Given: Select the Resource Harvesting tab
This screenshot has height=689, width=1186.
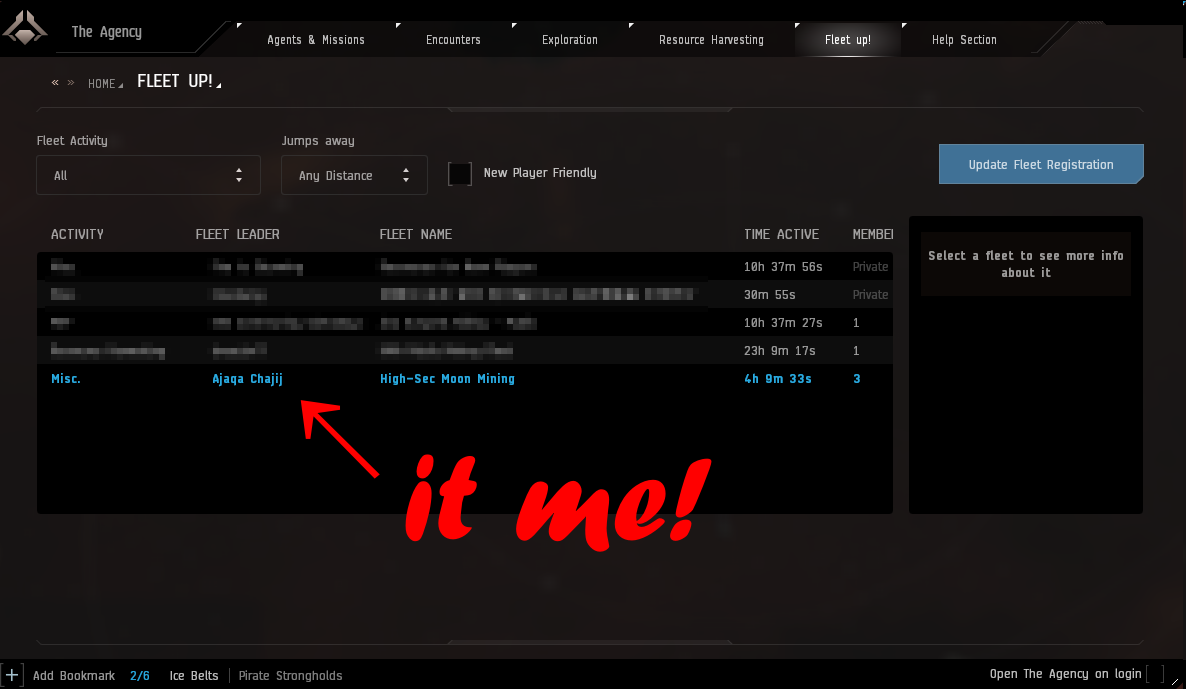Looking at the screenshot, I should 711,40.
